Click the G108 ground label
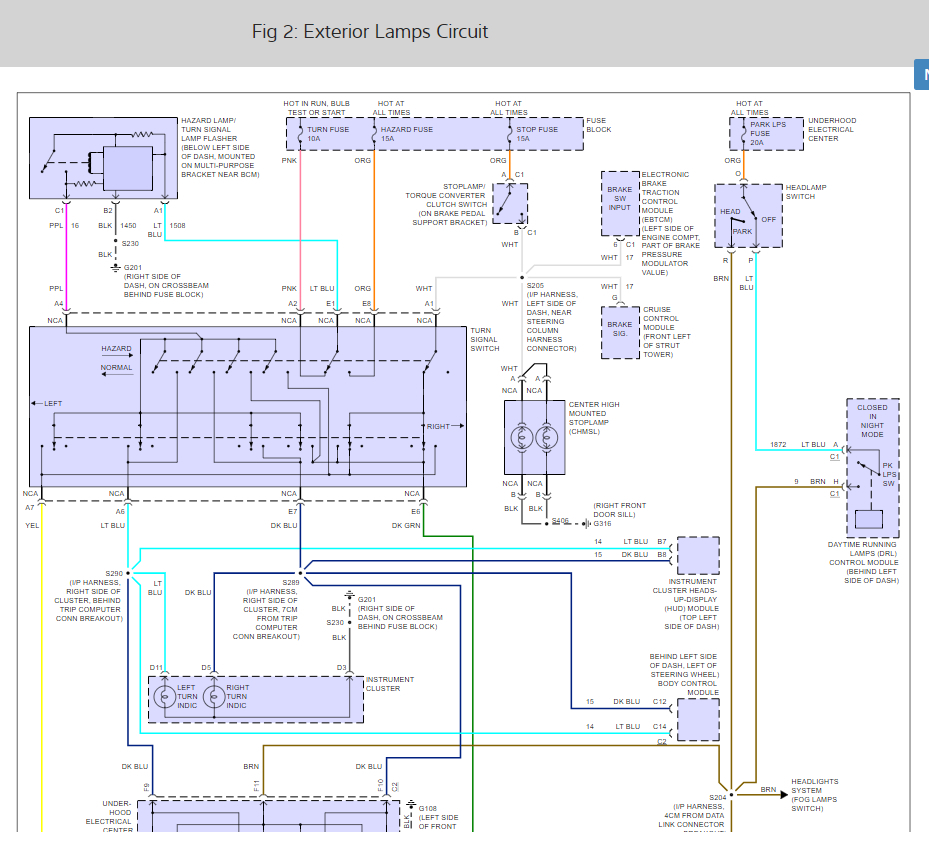 [427, 808]
